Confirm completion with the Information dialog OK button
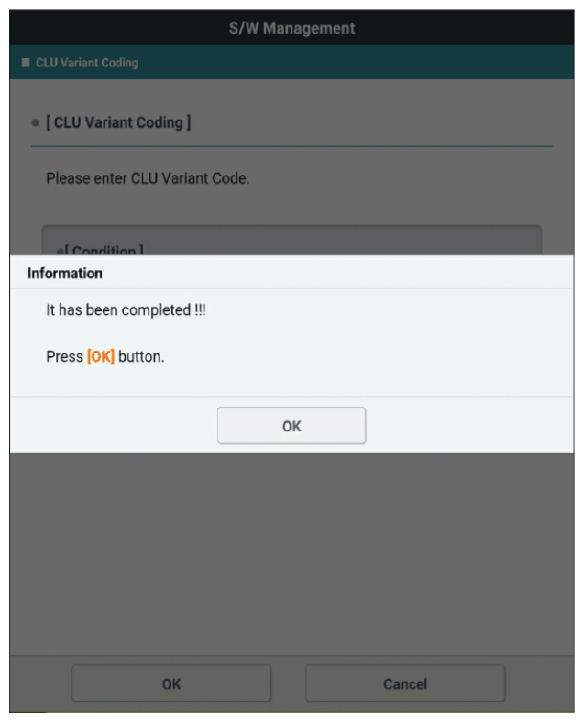 click(x=292, y=425)
